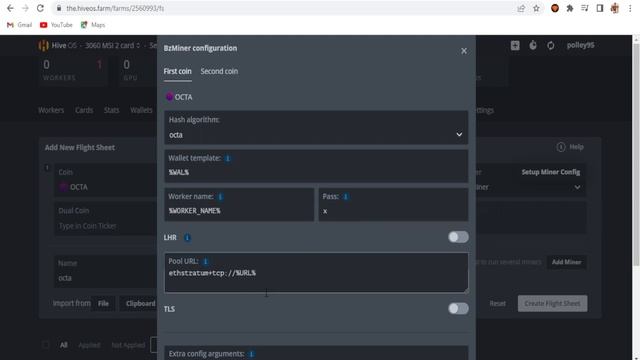This screenshot has height=360, width=640.
Task: Expand the miner dropdown chevron
Action: coord(577,187)
